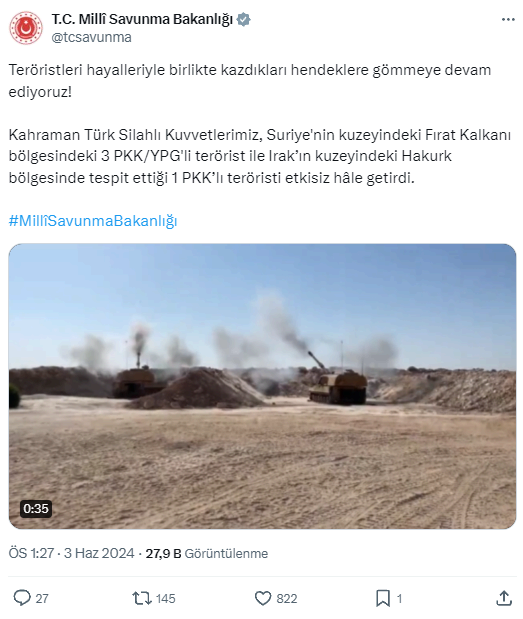Like the tweet with heart icon

click(x=263, y=598)
